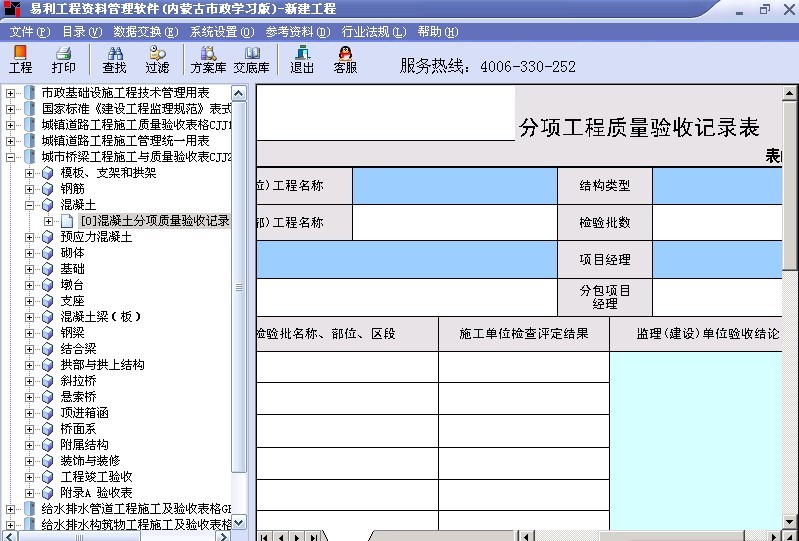
Task: Click the 过滤 filter icon
Action: [157, 59]
